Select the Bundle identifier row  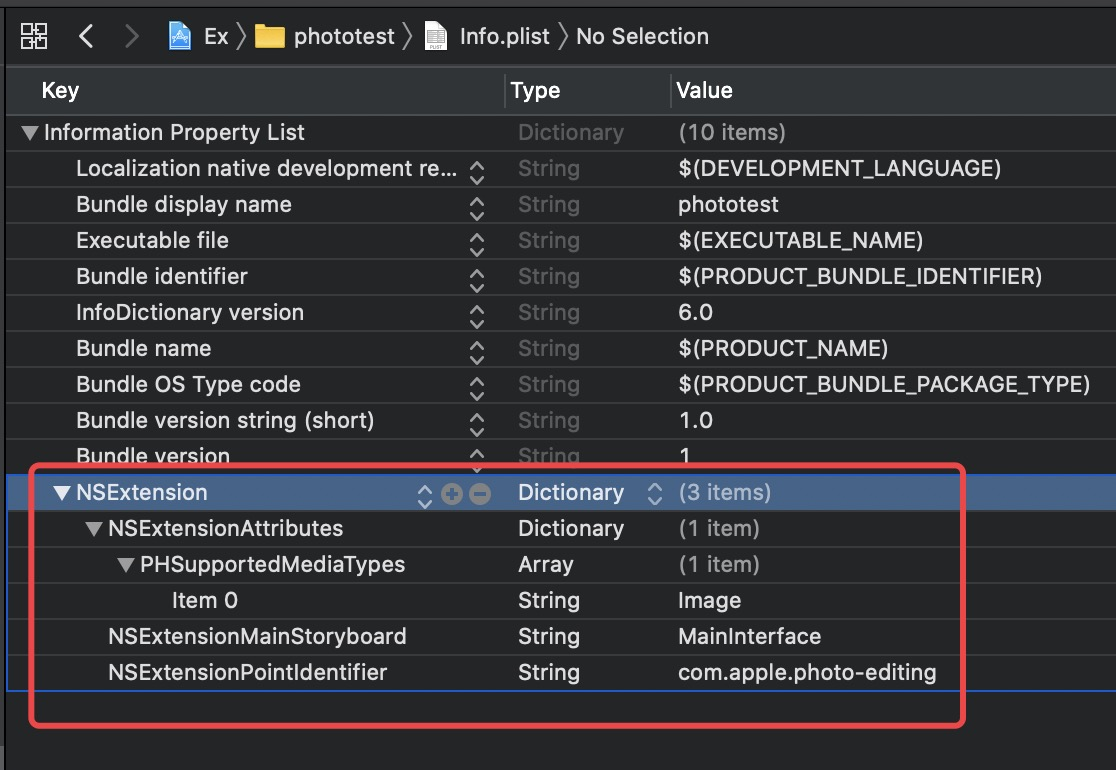coord(162,277)
